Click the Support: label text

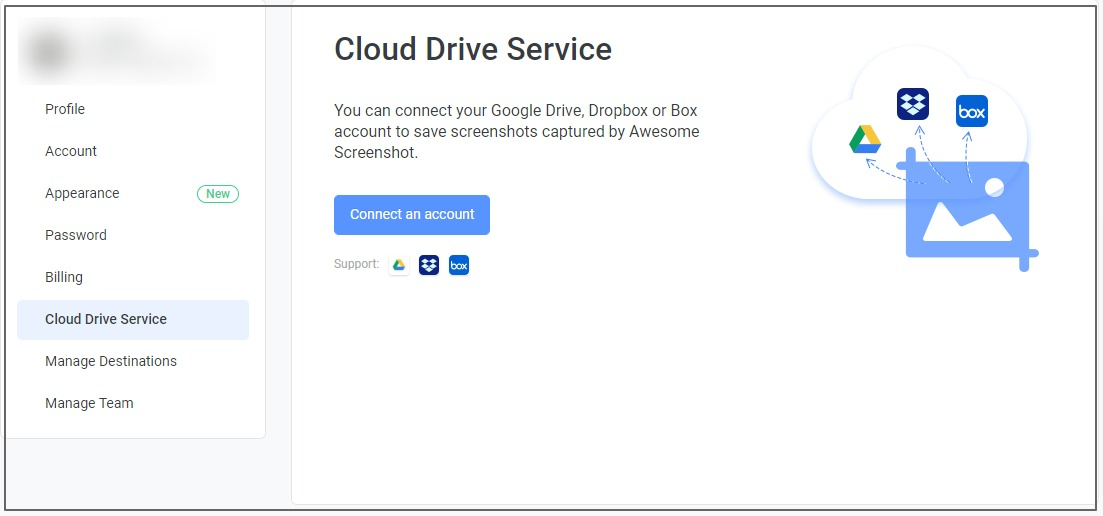pos(357,264)
